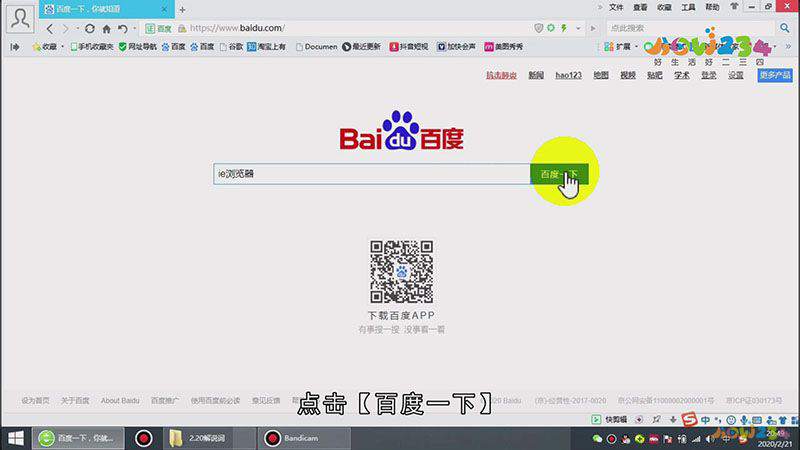Switch to Bandicam on the taskbar

305,438
